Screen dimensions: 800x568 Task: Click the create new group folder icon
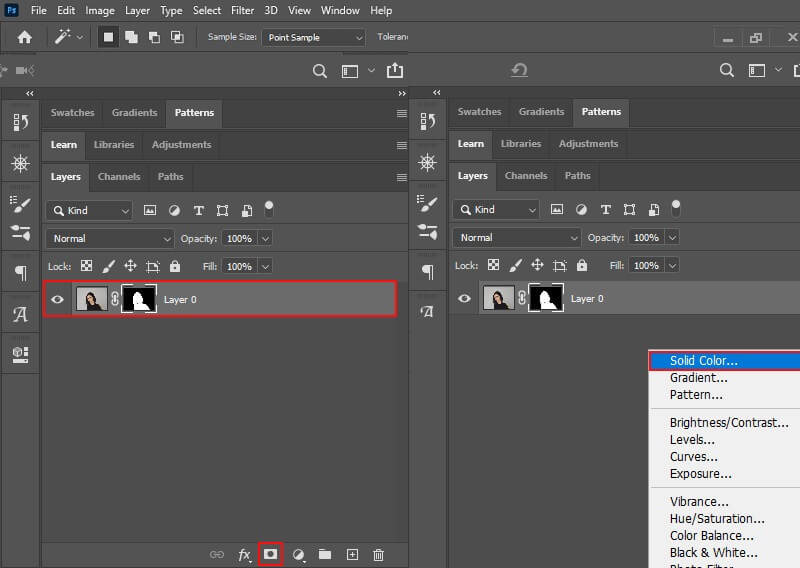[x=325, y=554]
